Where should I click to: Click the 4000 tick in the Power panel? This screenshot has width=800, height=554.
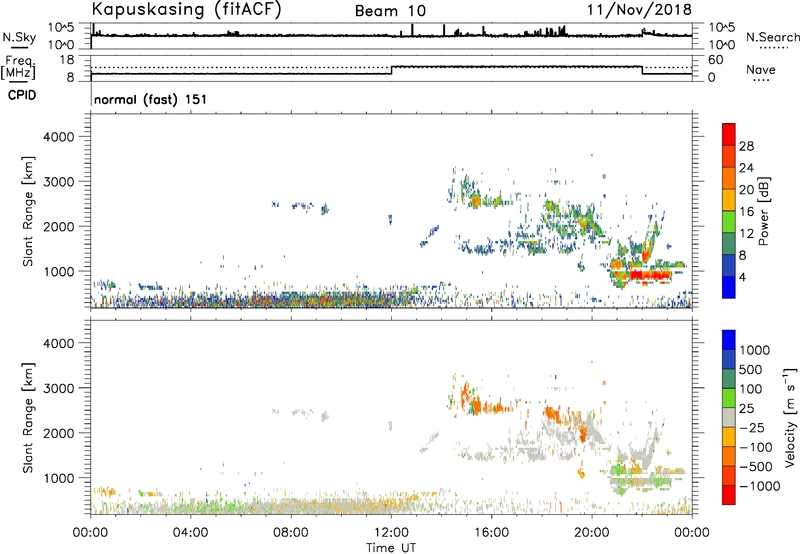(x=58, y=137)
